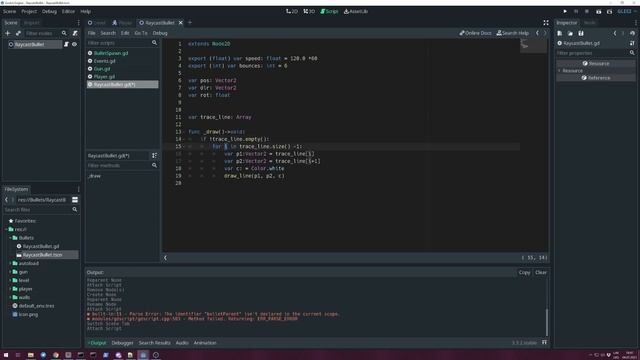Play the project
This screenshot has width=640, height=360.
pyautogui.click(x=565, y=11)
